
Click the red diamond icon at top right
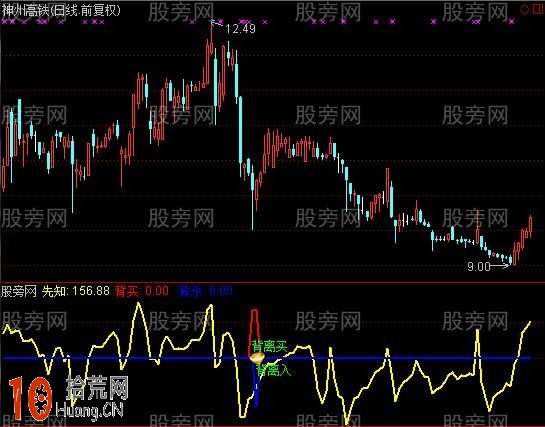(x=524, y=9)
